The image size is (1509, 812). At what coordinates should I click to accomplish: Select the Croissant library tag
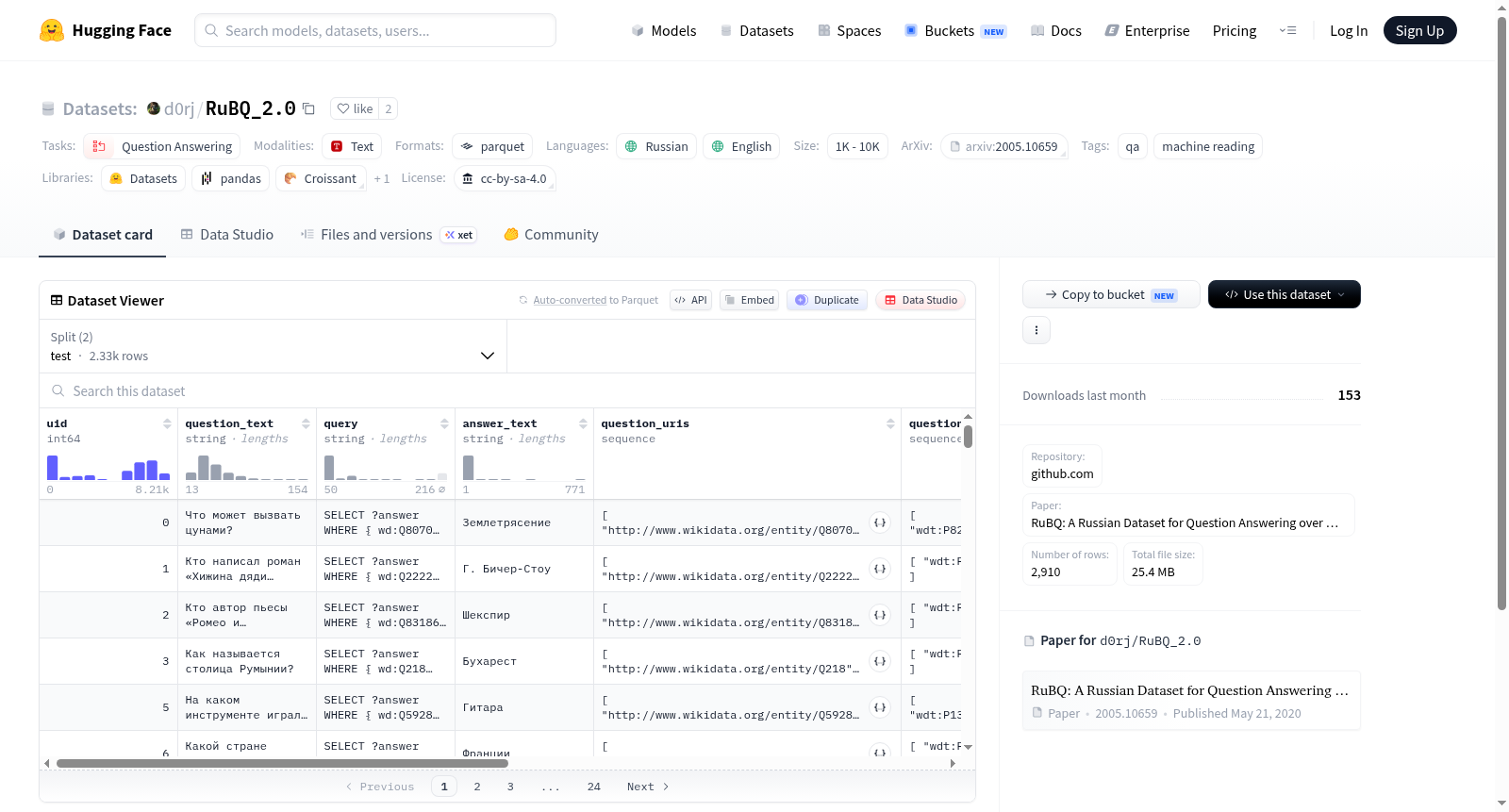[320, 178]
